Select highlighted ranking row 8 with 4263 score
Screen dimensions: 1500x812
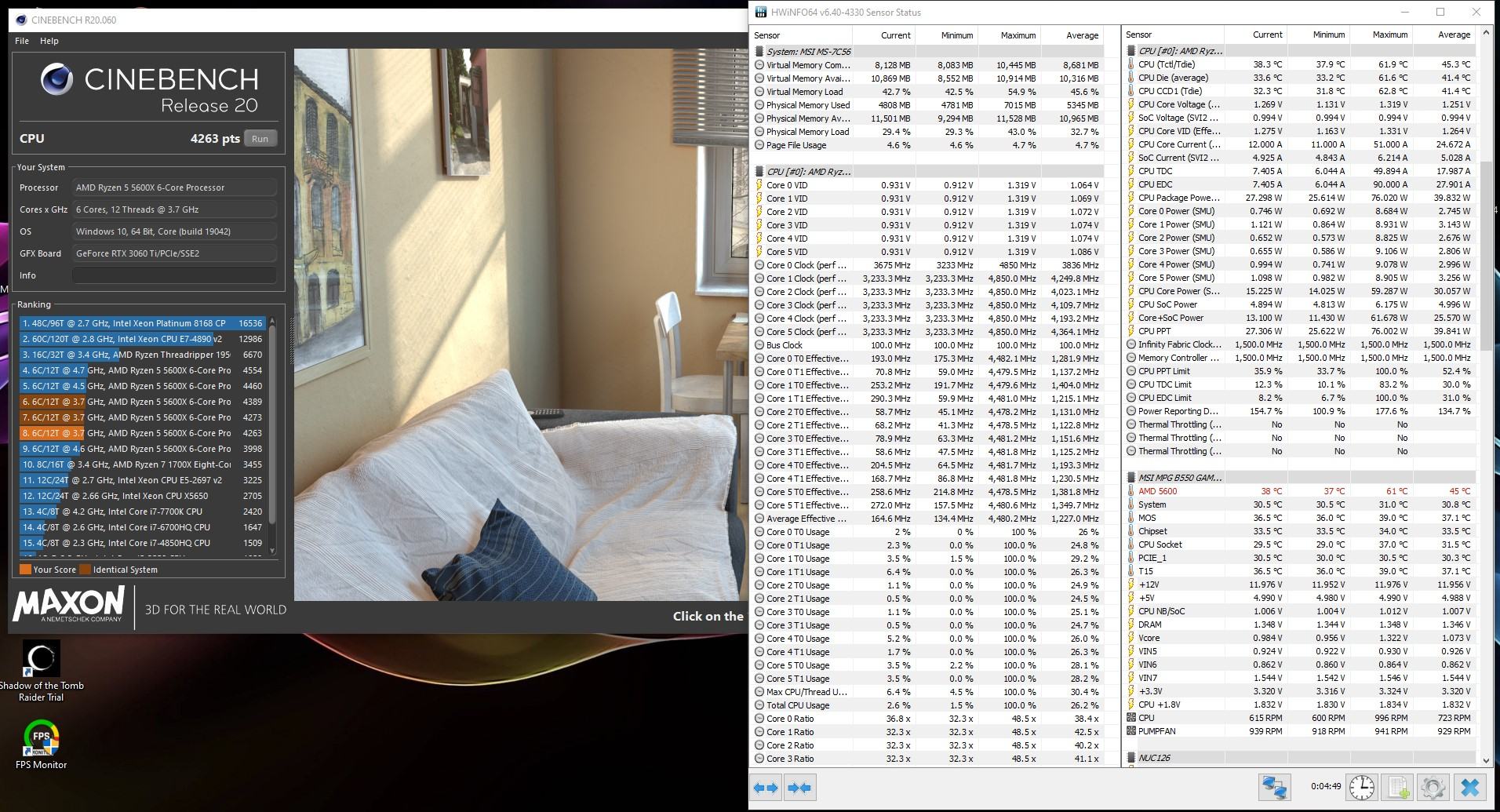point(142,433)
